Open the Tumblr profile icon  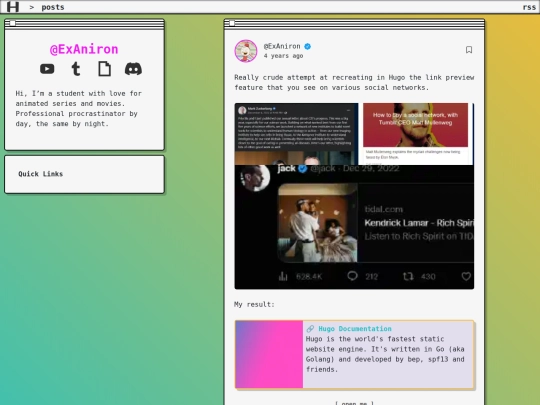click(x=76, y=69)
